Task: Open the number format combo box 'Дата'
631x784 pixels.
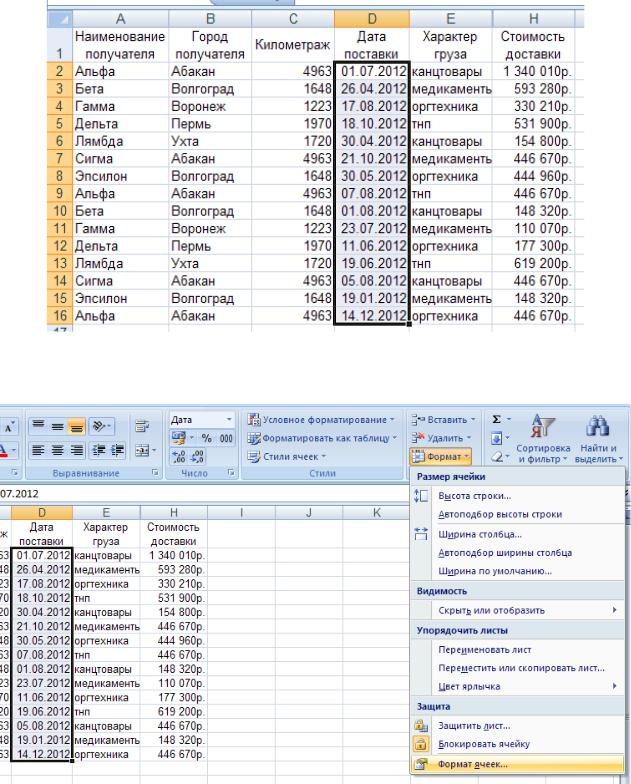Action: [202, 420]
